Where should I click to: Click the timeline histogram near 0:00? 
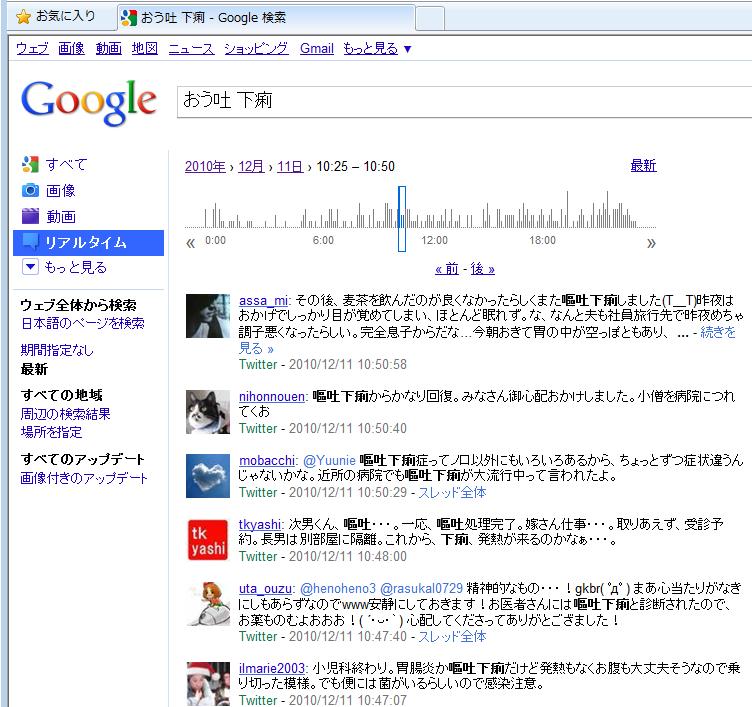click(x=215, y=217)
